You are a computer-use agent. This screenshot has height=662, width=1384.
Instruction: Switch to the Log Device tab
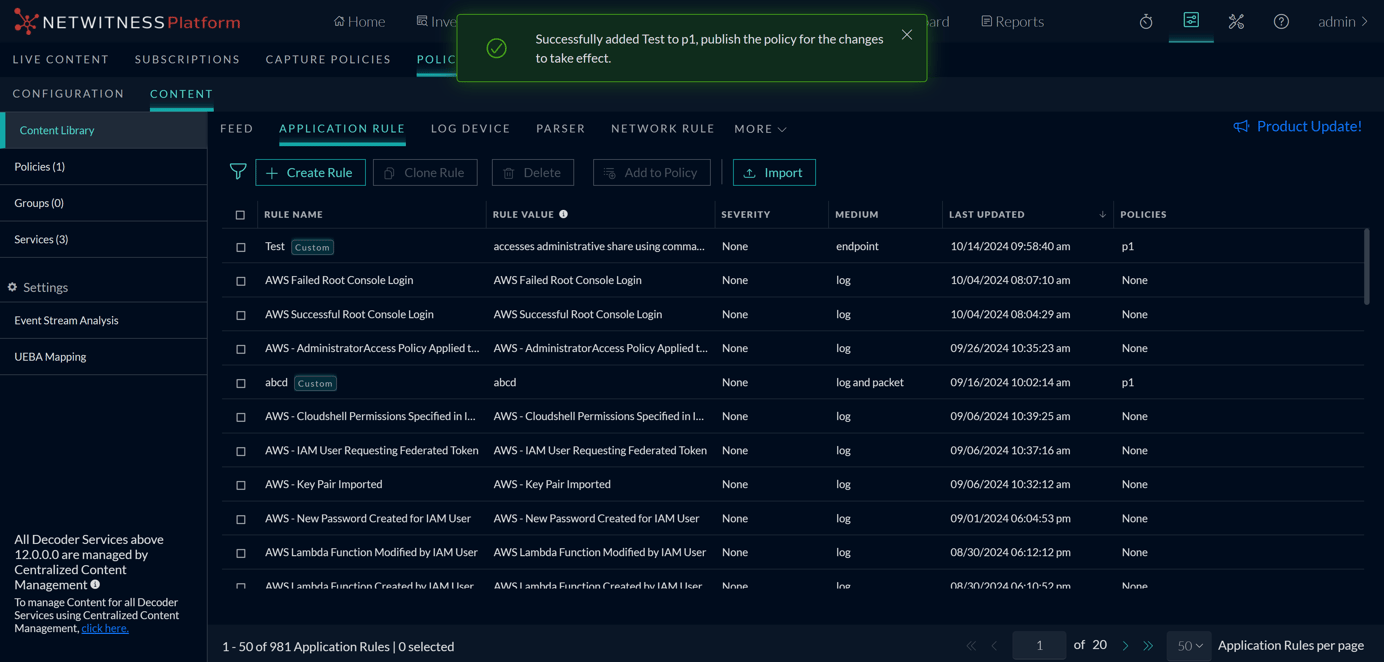tap(470, 129)
